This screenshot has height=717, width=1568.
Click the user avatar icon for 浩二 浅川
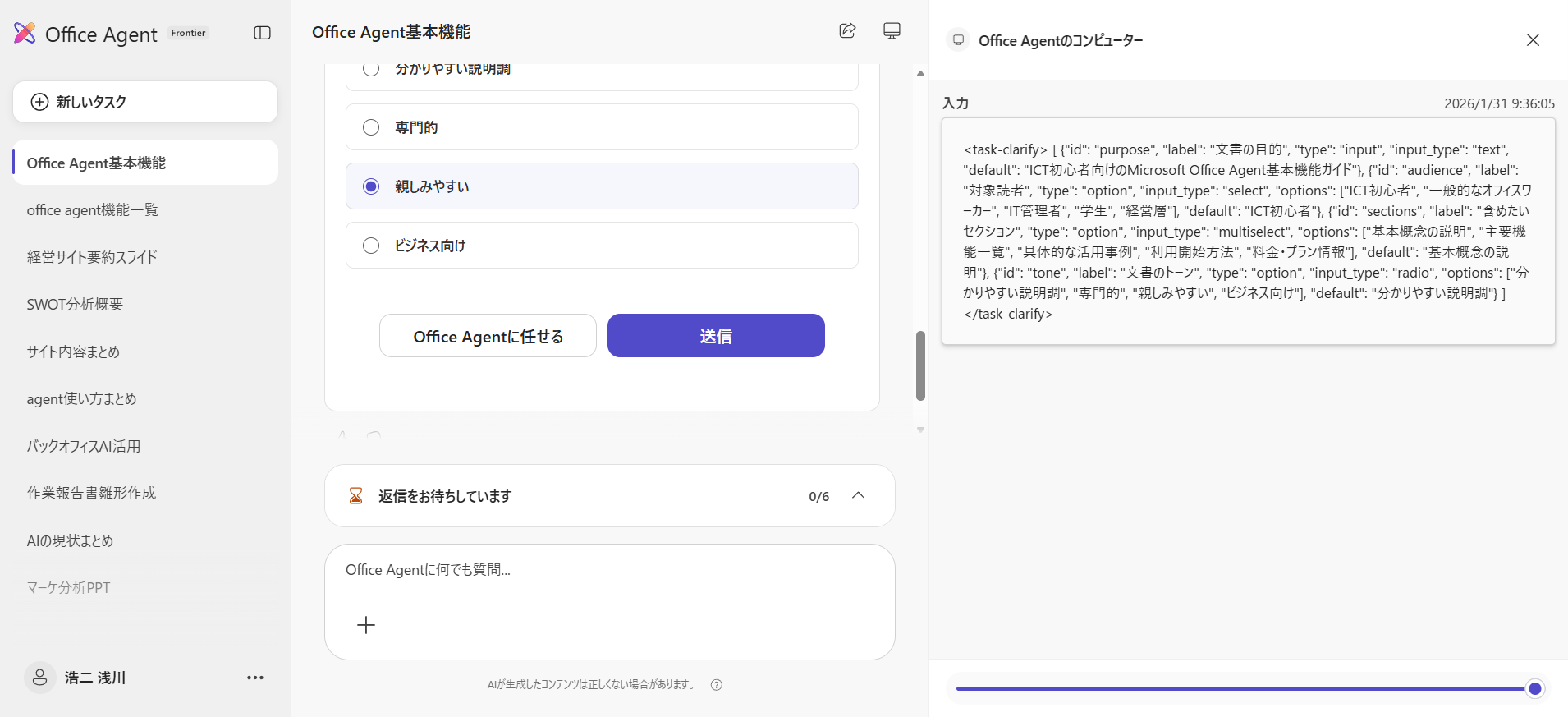39,678
